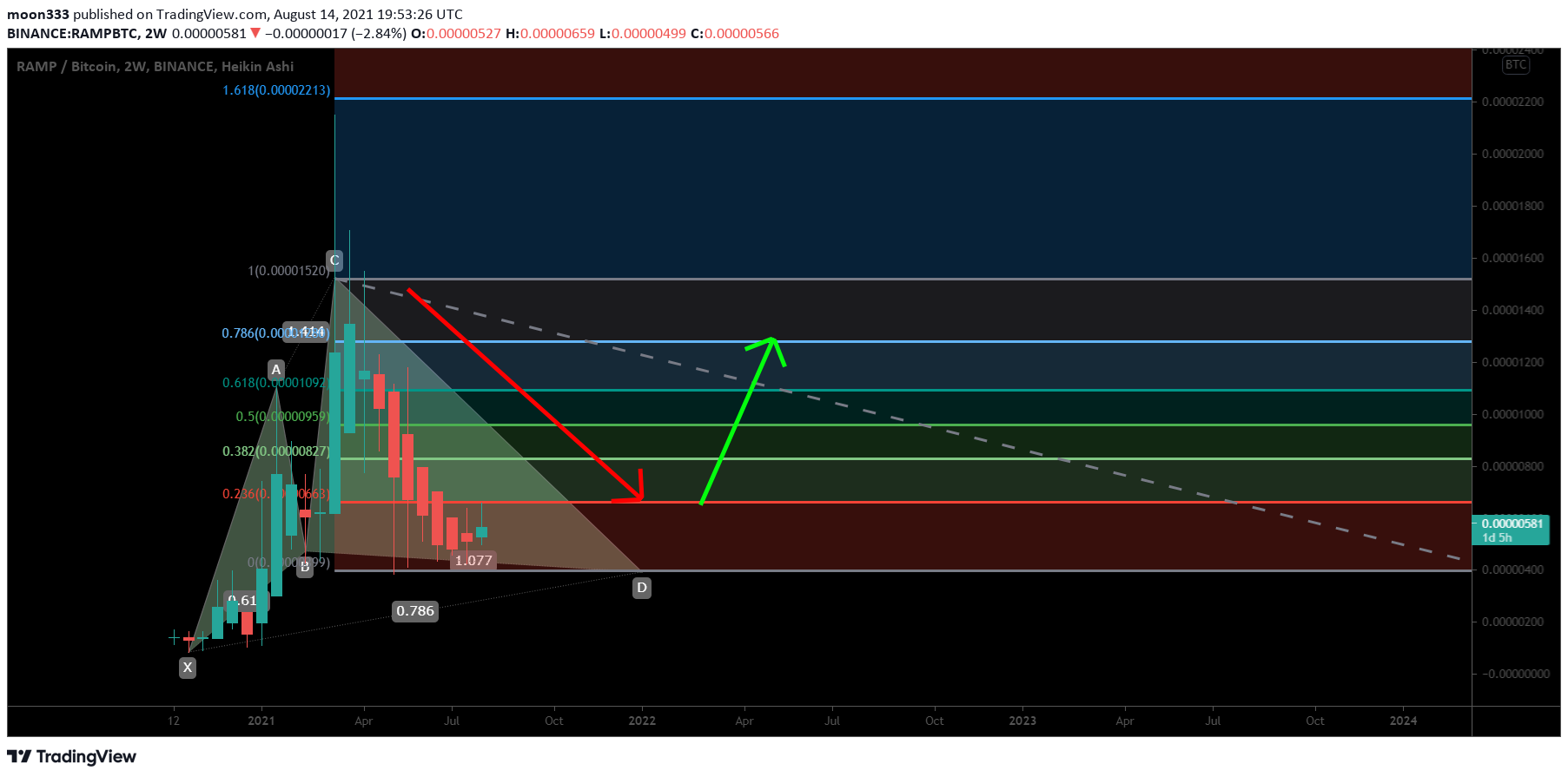Select the harmonic pattern point A label
This screenshot has width=1568, height=777.
(x=276, y=370)
